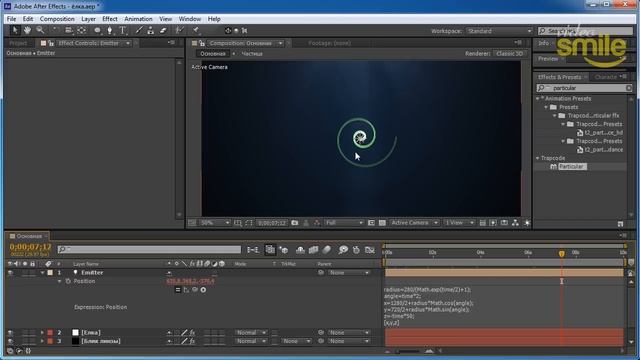Click the Position value of Emitter layer
The image size is (640, 360).
click(190, 281)
